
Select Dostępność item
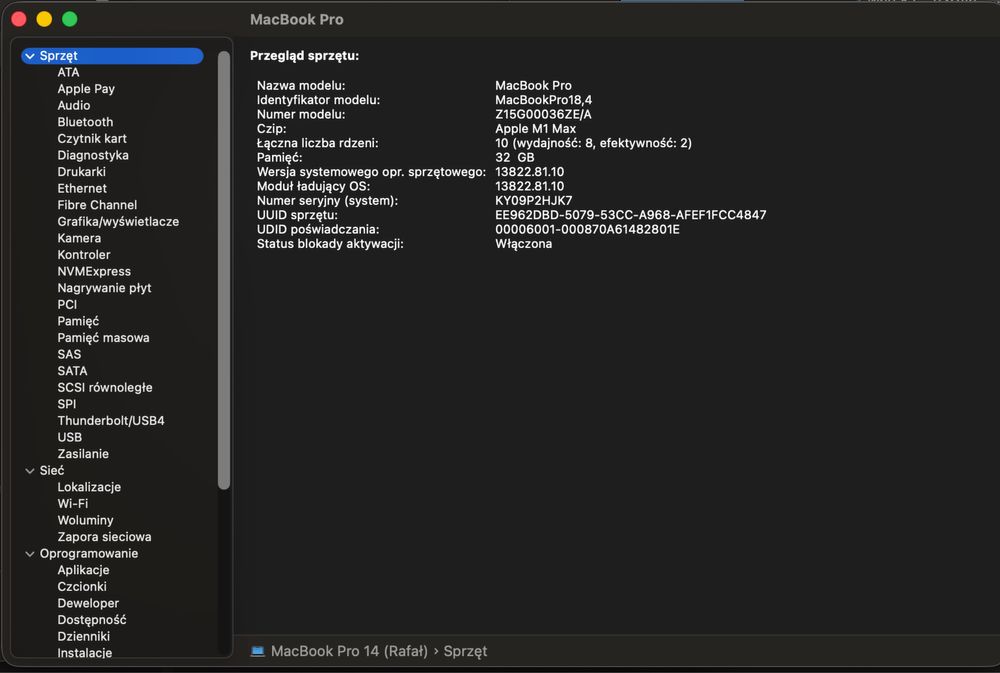pos(91,619)
